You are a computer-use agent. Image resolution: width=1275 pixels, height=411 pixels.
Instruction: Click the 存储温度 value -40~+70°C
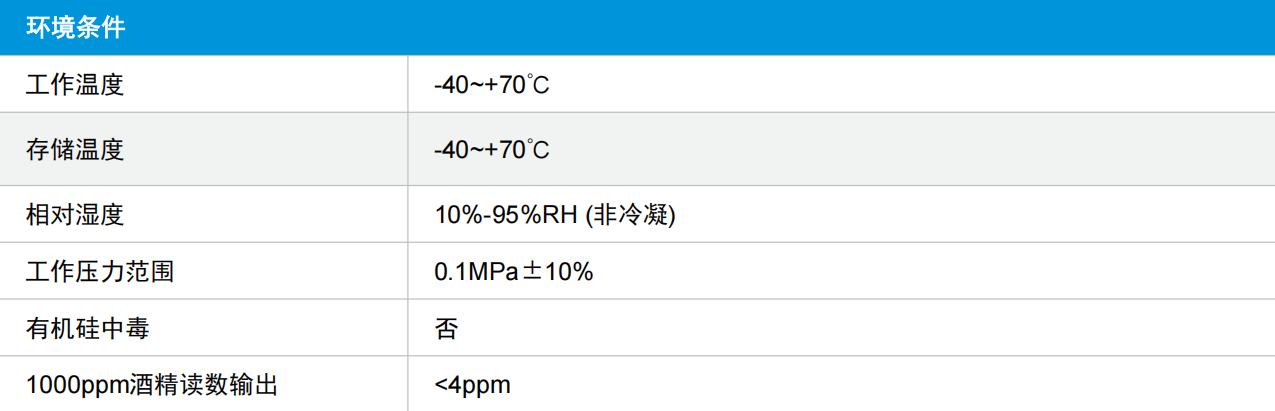pos(492,150)
